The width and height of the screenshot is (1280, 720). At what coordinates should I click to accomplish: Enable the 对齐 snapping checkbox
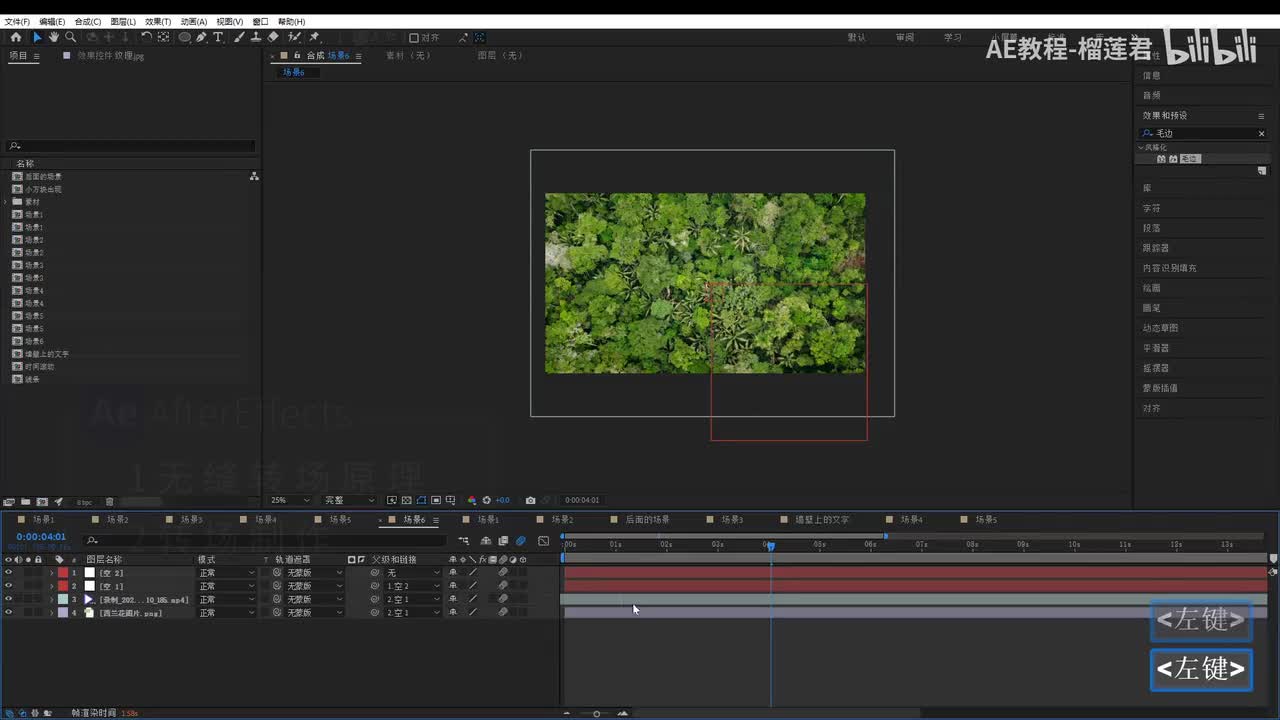click(414, 38)
